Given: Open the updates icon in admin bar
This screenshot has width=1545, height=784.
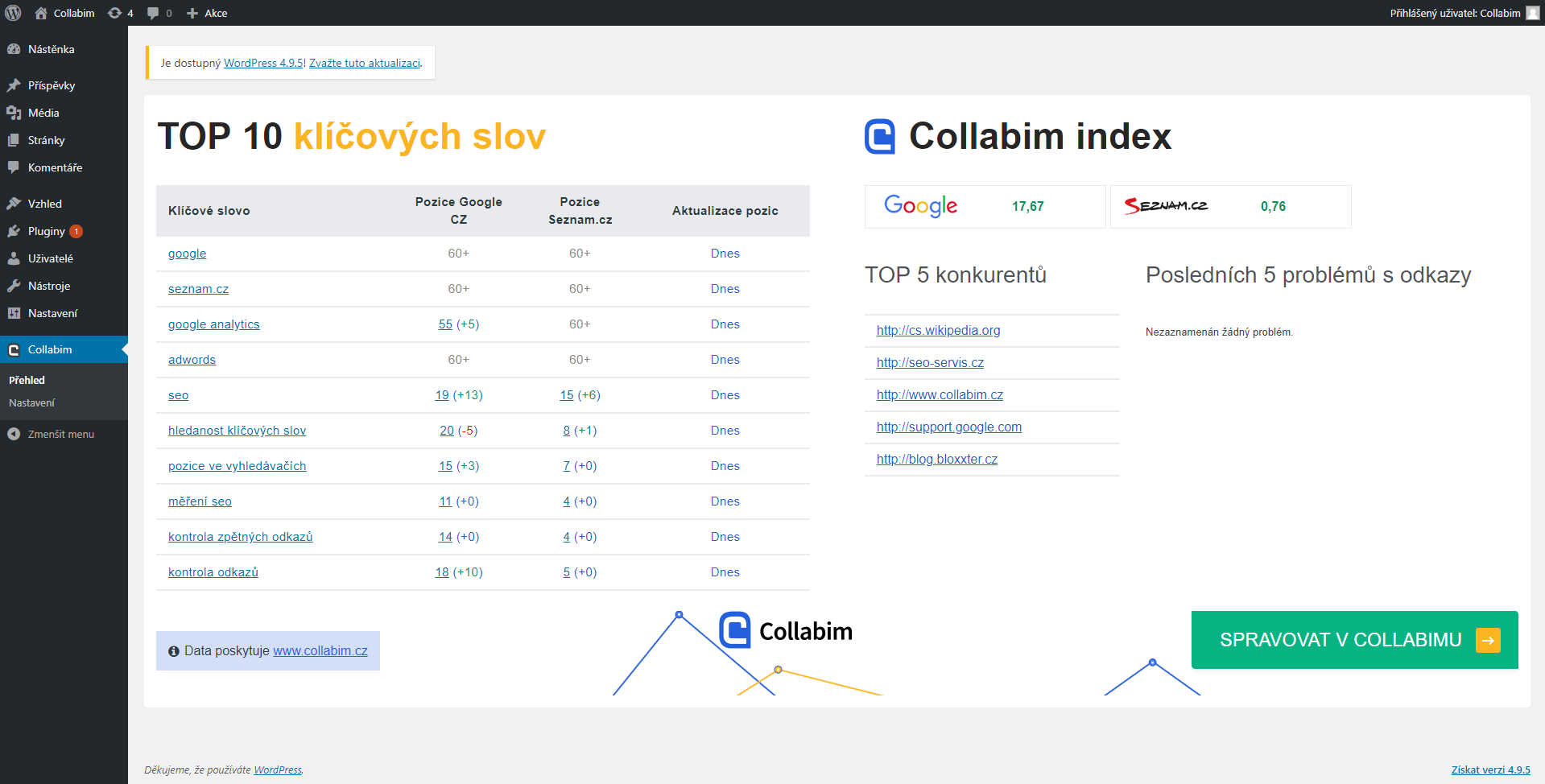Looking at the screenshot, I should click(115, 13).
